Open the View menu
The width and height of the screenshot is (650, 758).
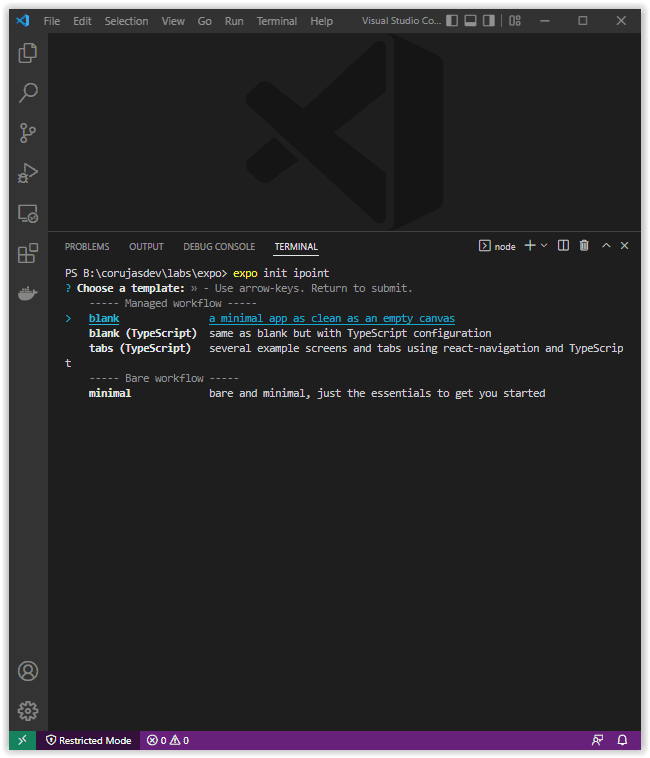(173, 21)
